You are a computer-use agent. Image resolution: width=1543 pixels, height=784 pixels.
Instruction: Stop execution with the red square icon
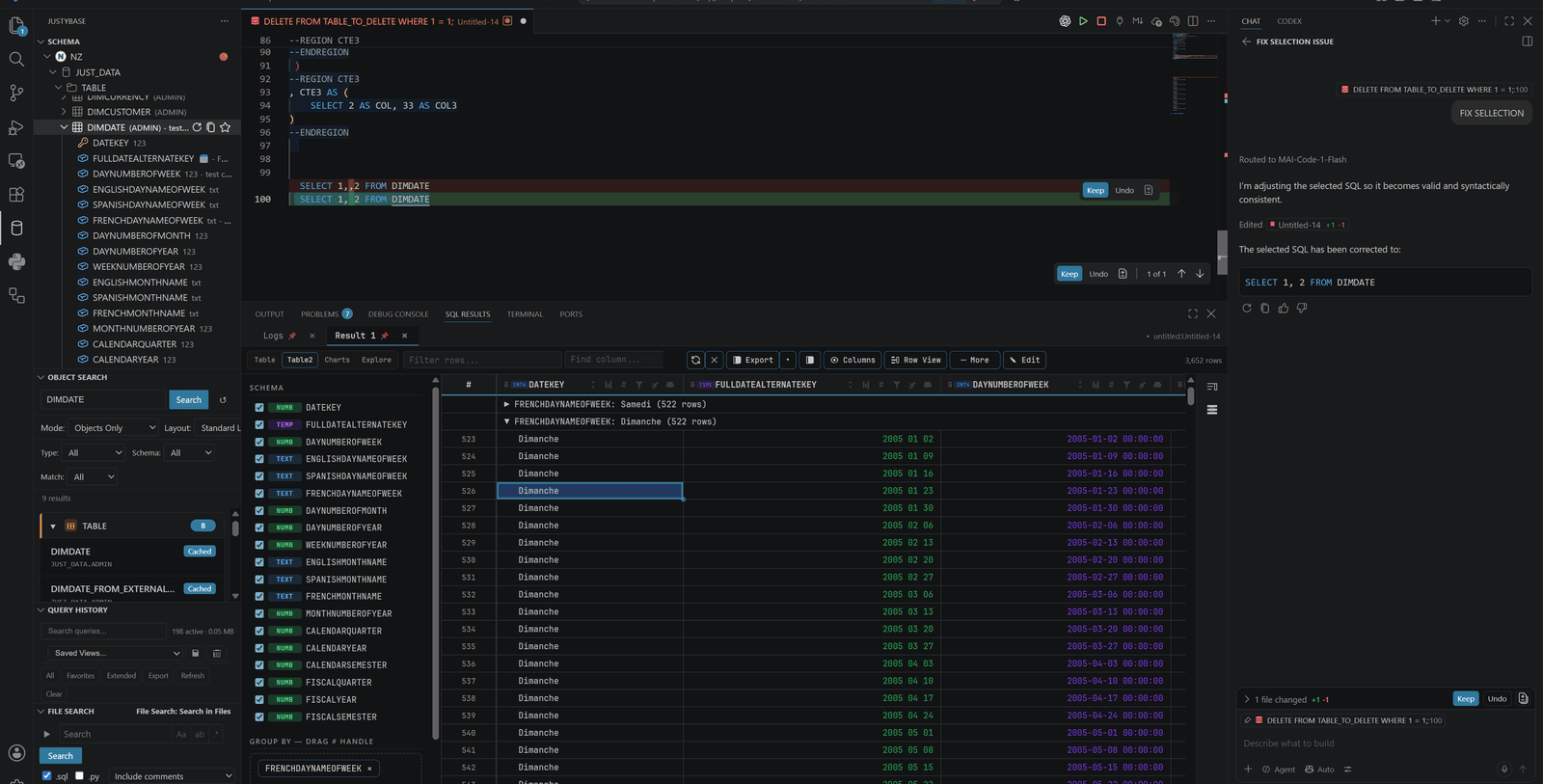click(x=1101, y=21)
